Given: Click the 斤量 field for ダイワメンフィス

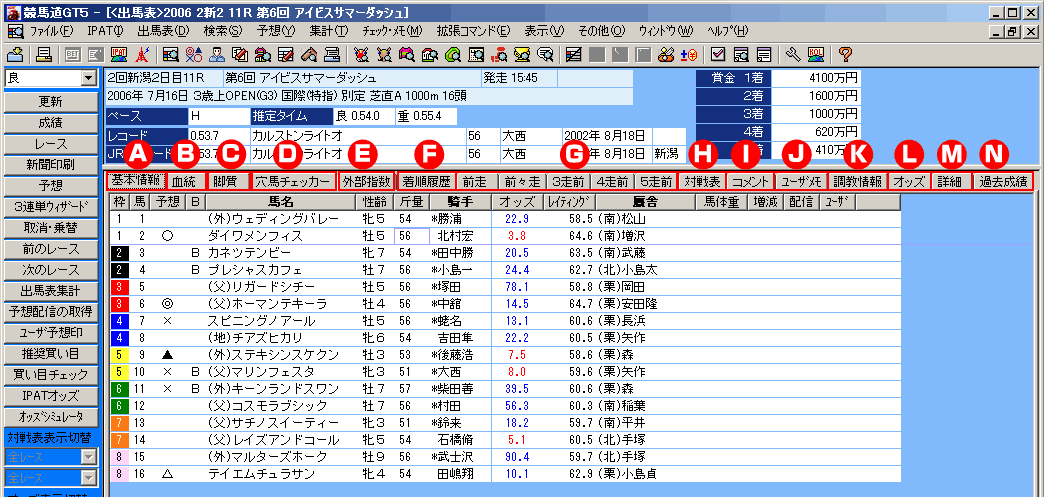Looking at the screenshot, I should click(x=406, y=236).
